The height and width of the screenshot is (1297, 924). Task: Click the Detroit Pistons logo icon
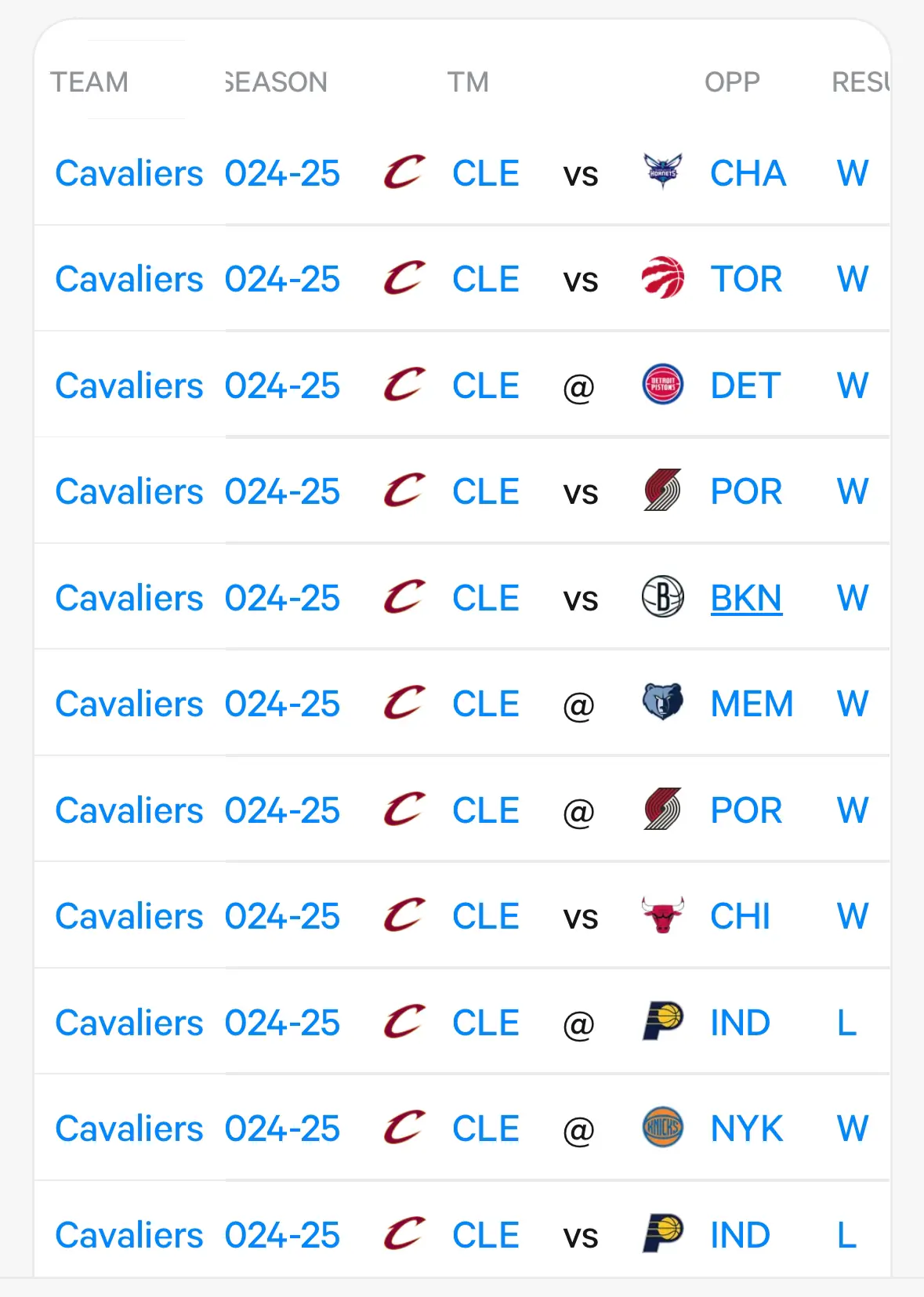point(662,385)
